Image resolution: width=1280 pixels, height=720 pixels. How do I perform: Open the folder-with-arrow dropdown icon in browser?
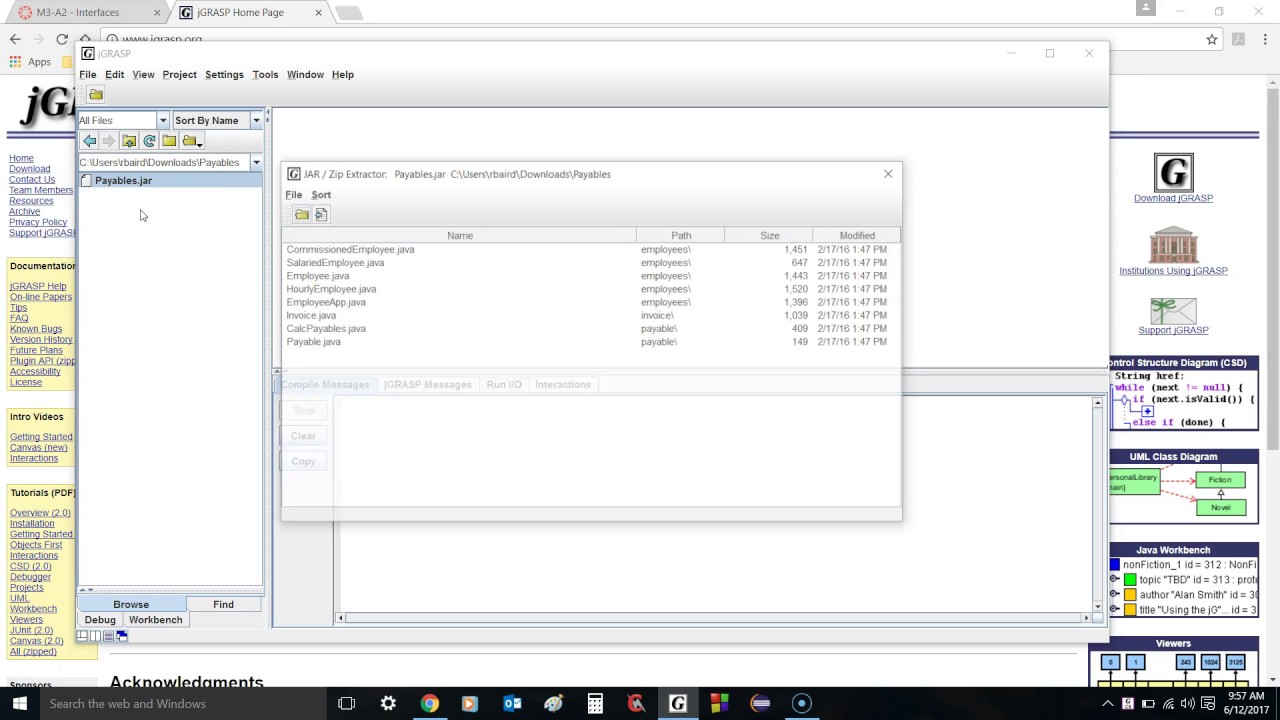point(192,141)
